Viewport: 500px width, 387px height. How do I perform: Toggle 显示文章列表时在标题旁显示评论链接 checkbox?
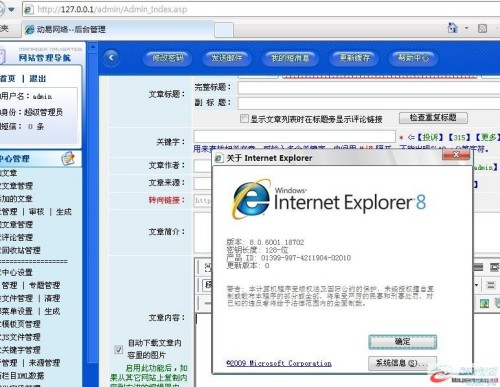[244, 119]
